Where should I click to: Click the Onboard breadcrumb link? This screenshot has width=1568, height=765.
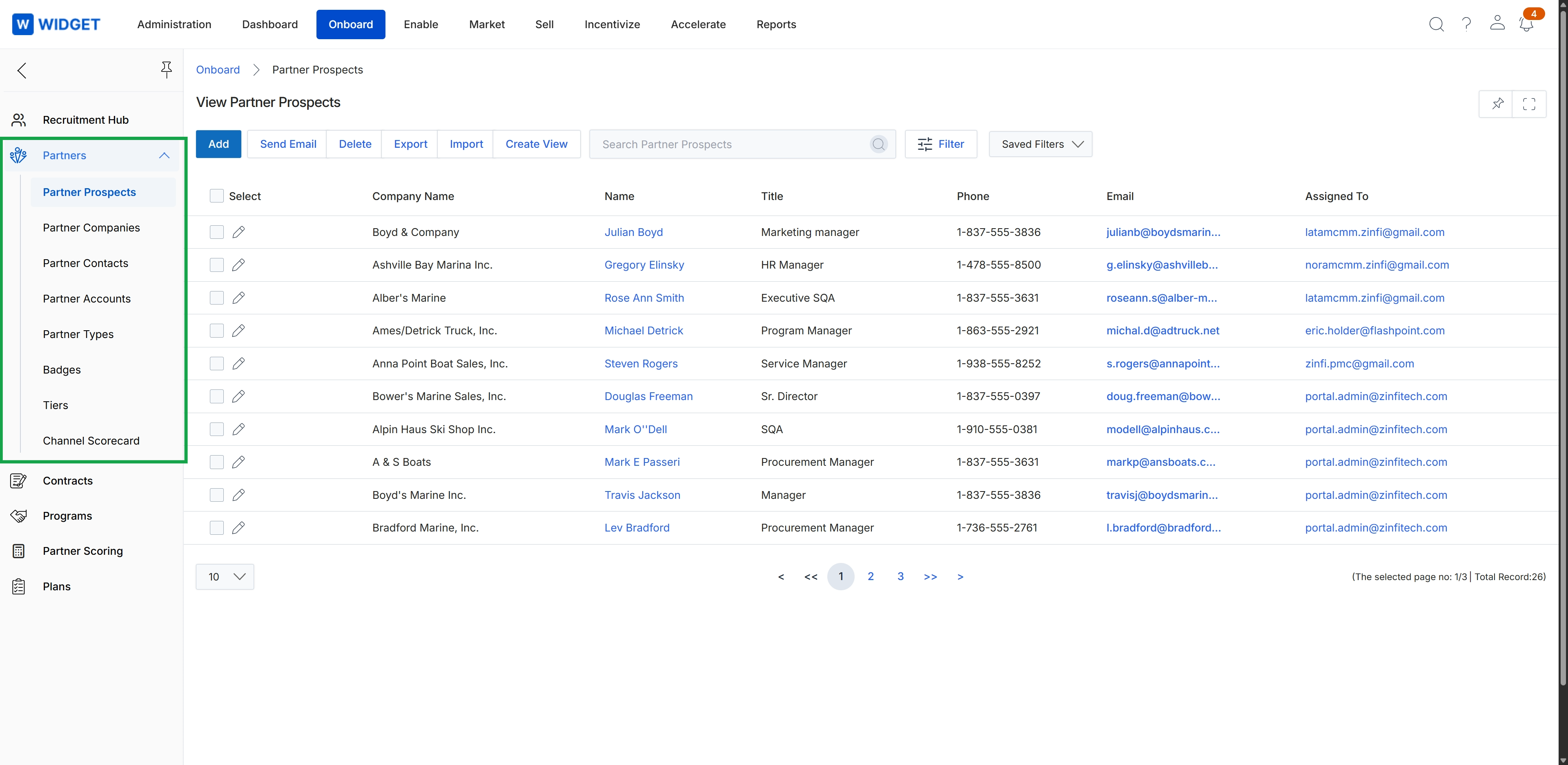click(218, 69)
